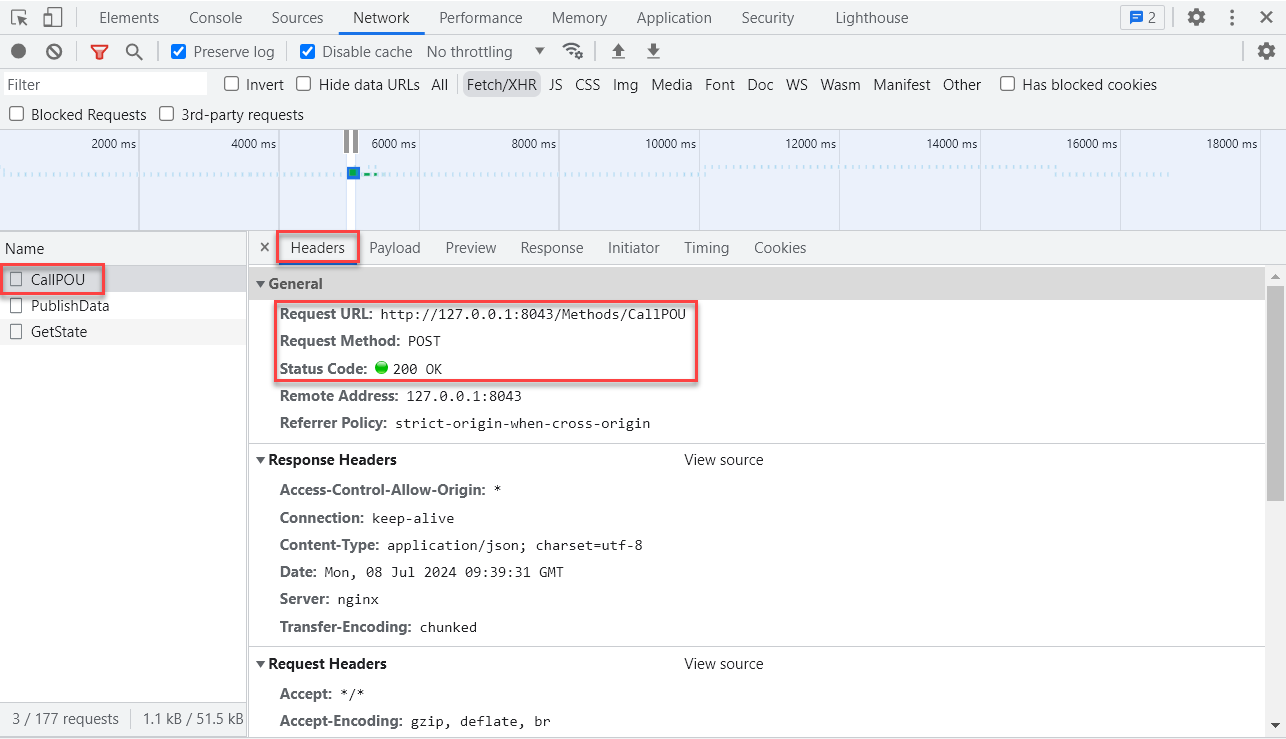Screen dimensions: 1286x739
Task: Tick the checkbox beside GetState
Action: coord(16,331)
